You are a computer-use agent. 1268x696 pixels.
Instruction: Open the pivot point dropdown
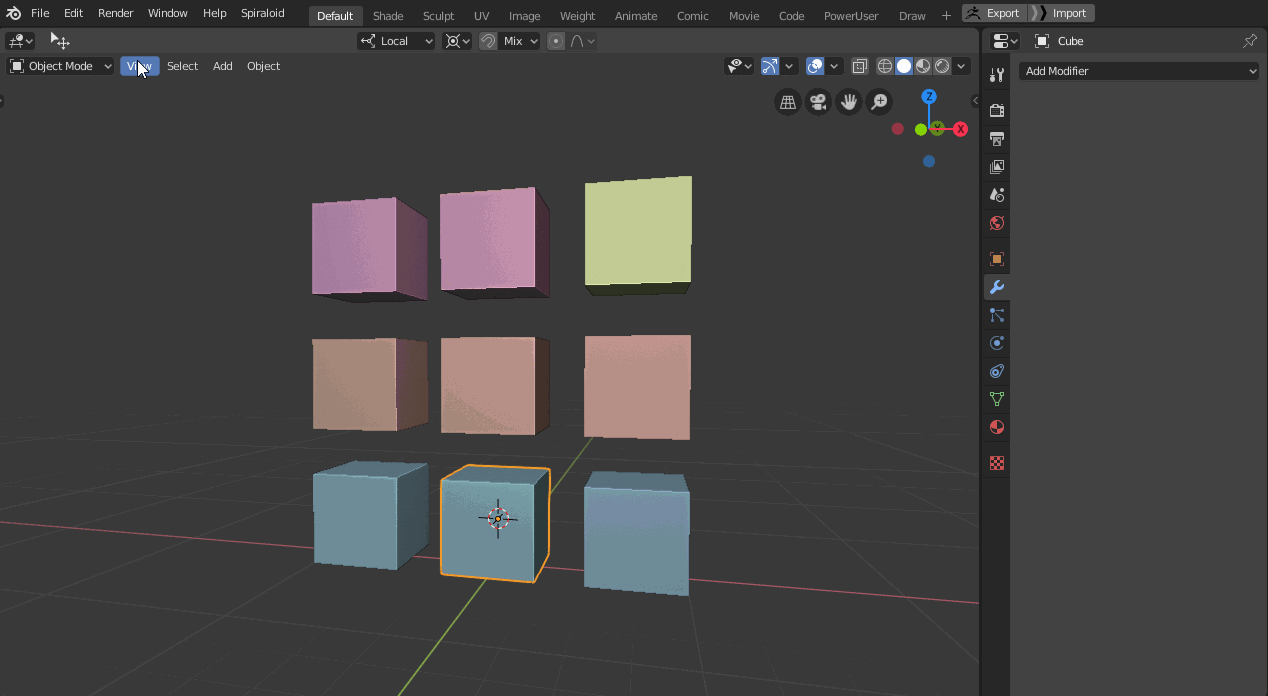(x=457, y=41)
